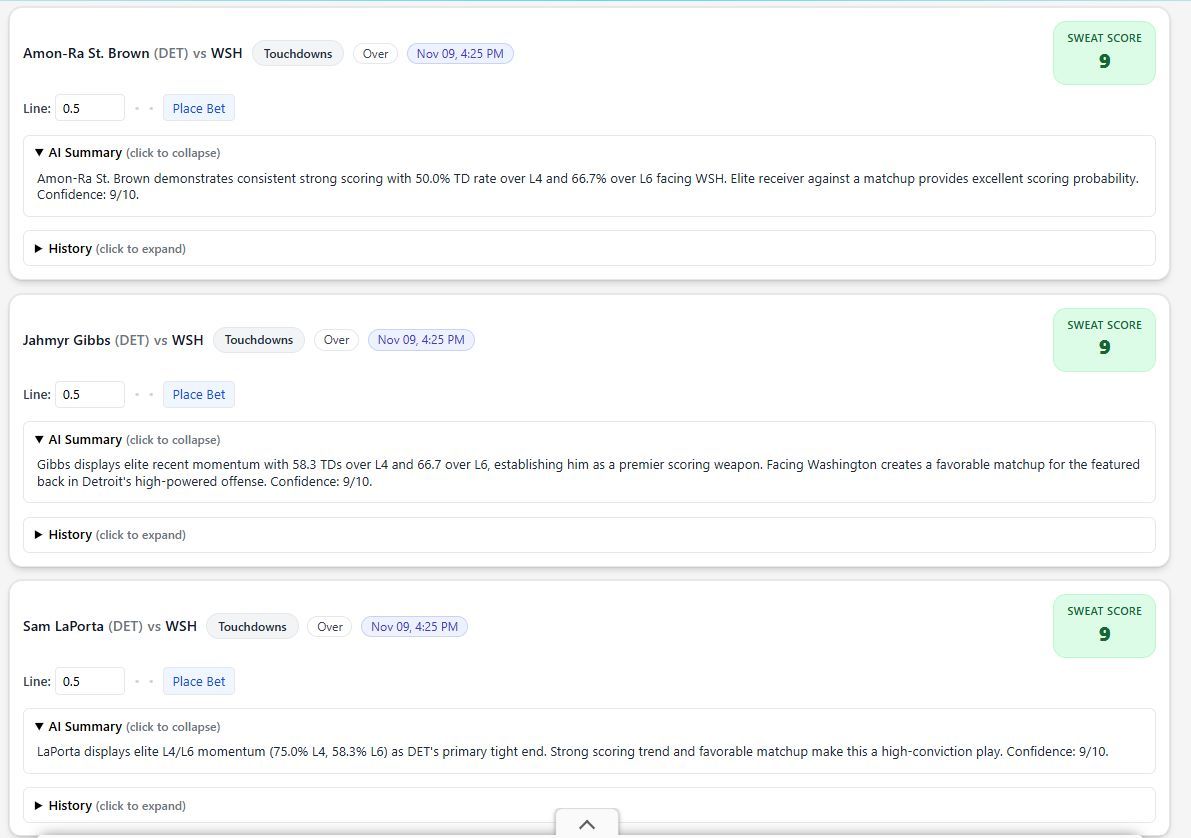Viewport: 1191px width, 838px height.
Task: Expand History for Jahmyr Gibbs
Action: pyautogui.click(x=589, y=535)
